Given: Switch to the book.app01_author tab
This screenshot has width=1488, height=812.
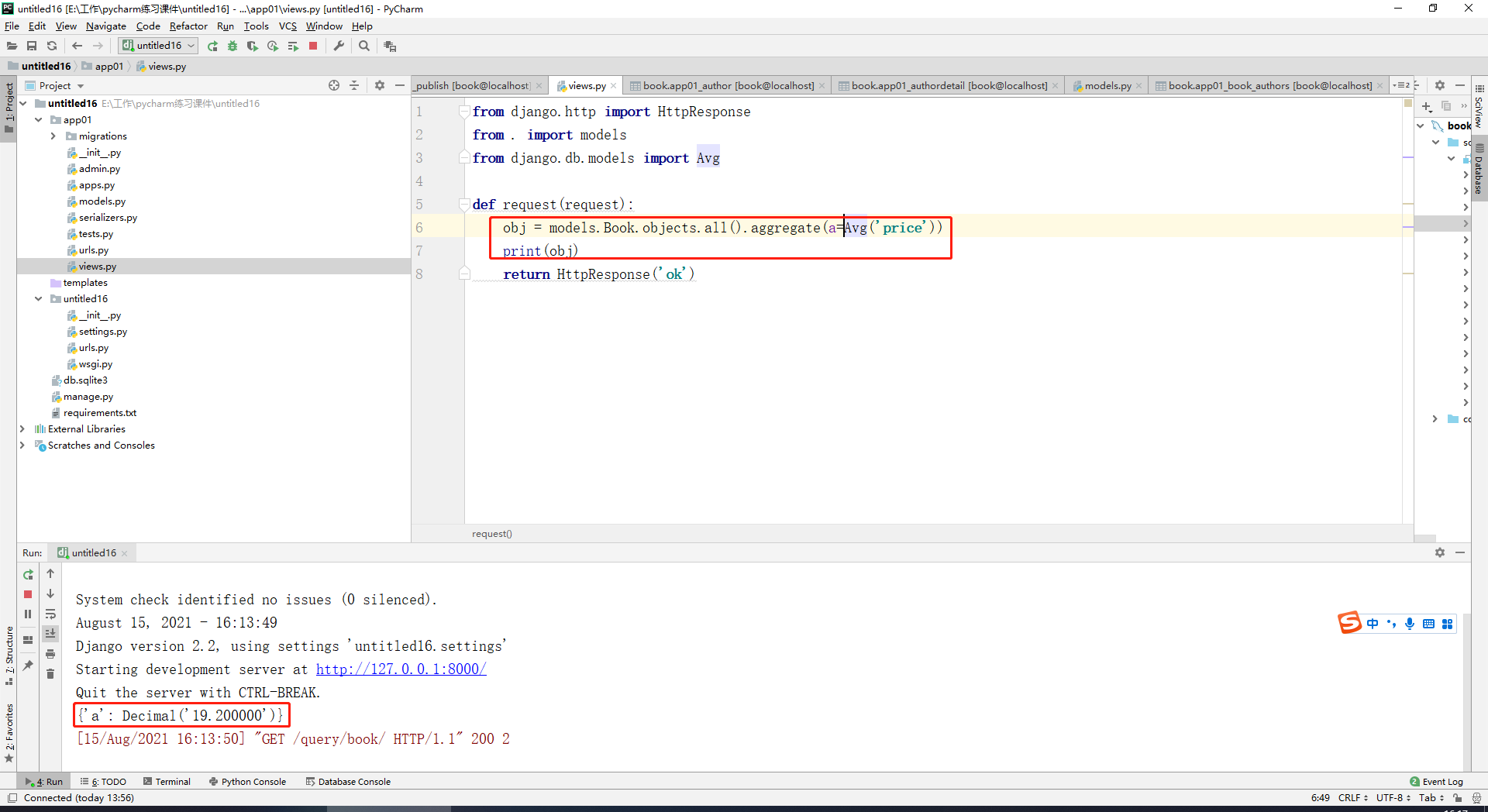Looking at the screenshot, I should (x=728, y=86).
